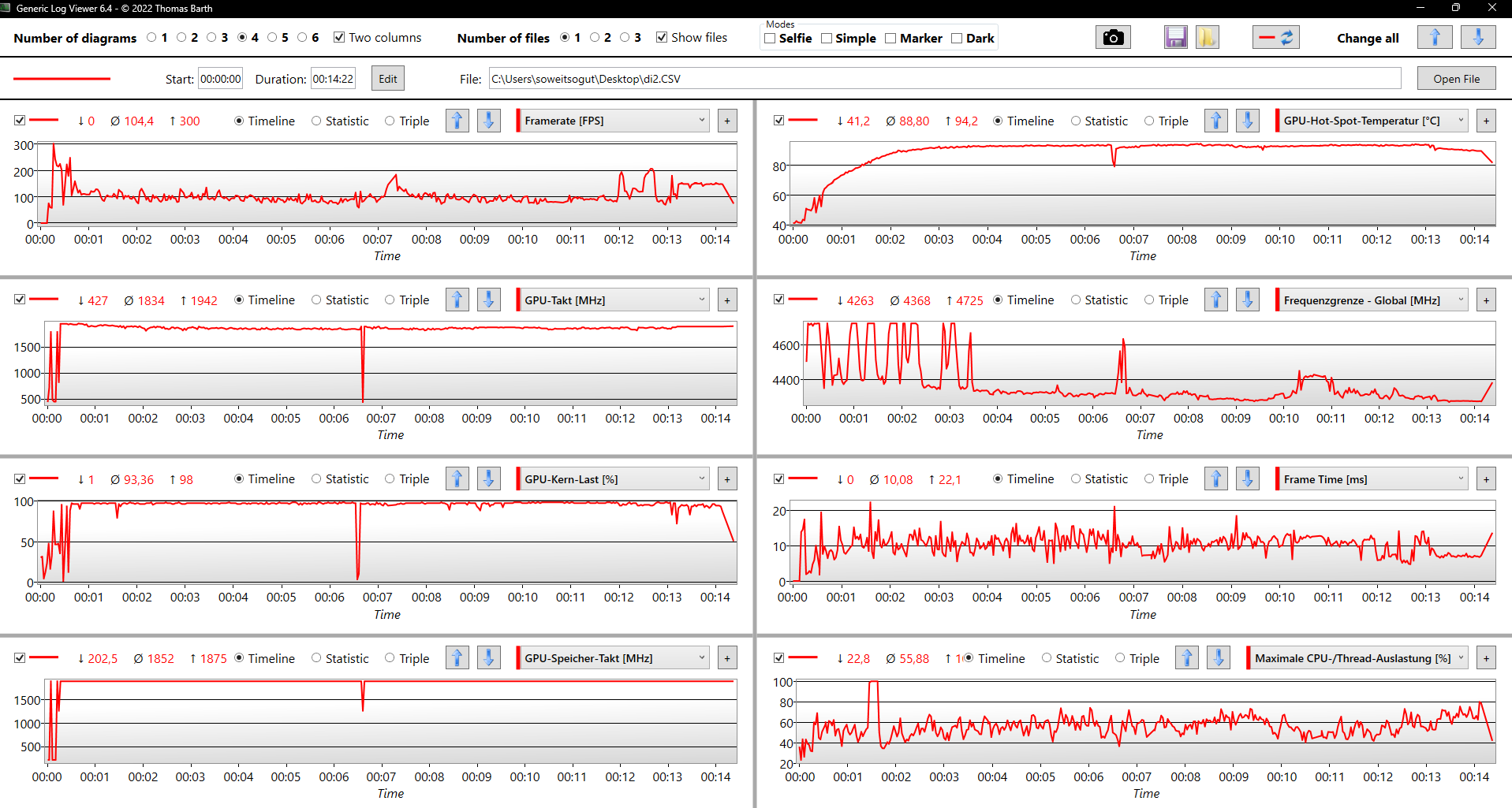Click the camera screenshot icon
The height and width of the screenshot is (808, 1512).
[x=1113, y=37]
